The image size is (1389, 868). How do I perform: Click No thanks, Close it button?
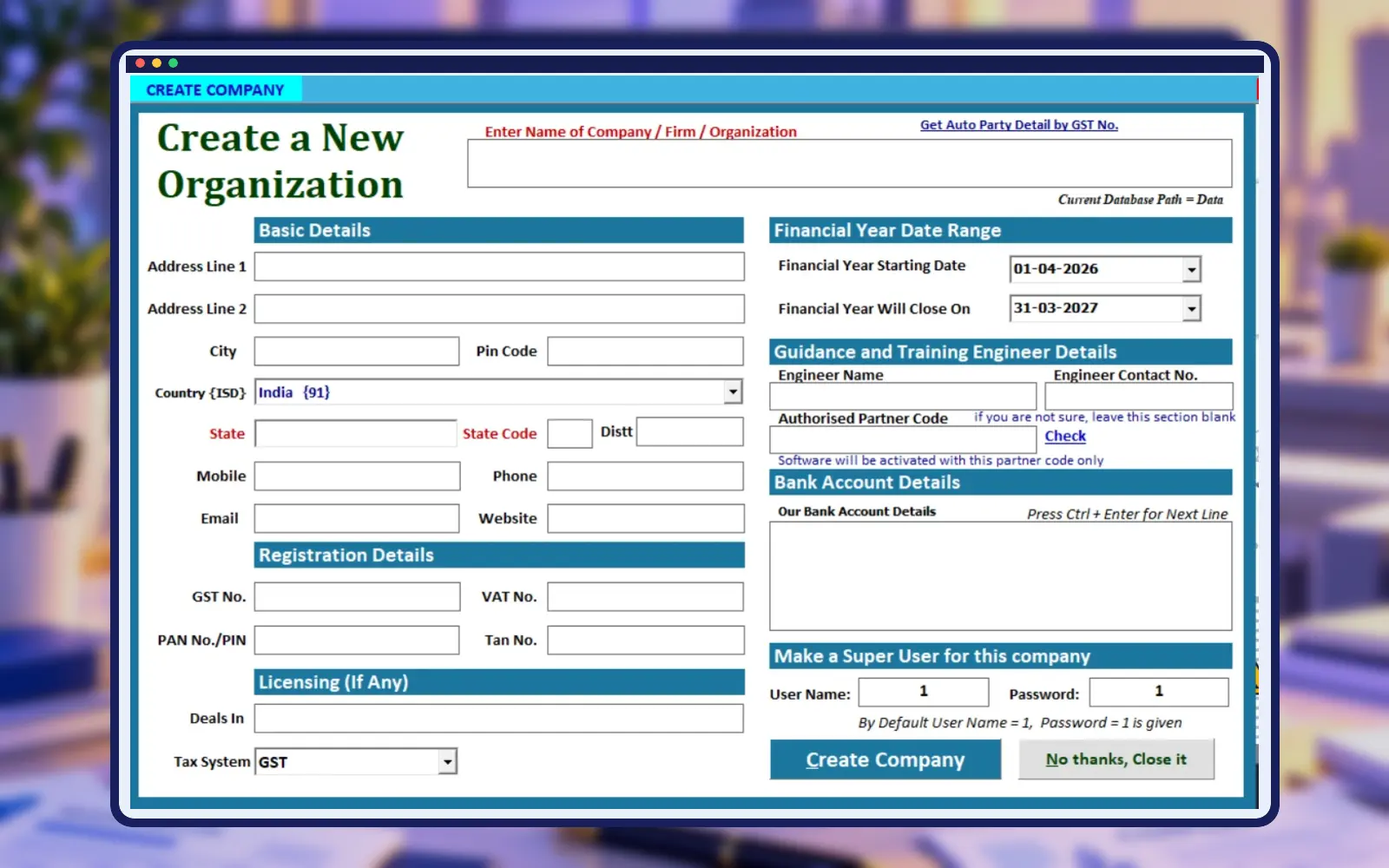1116,759
